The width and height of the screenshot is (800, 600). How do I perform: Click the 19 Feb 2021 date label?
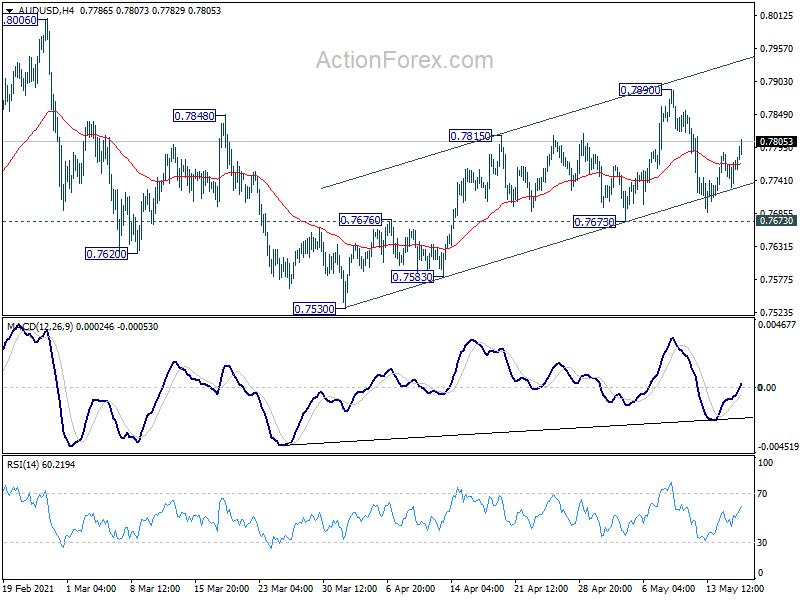tap(29, 589)
